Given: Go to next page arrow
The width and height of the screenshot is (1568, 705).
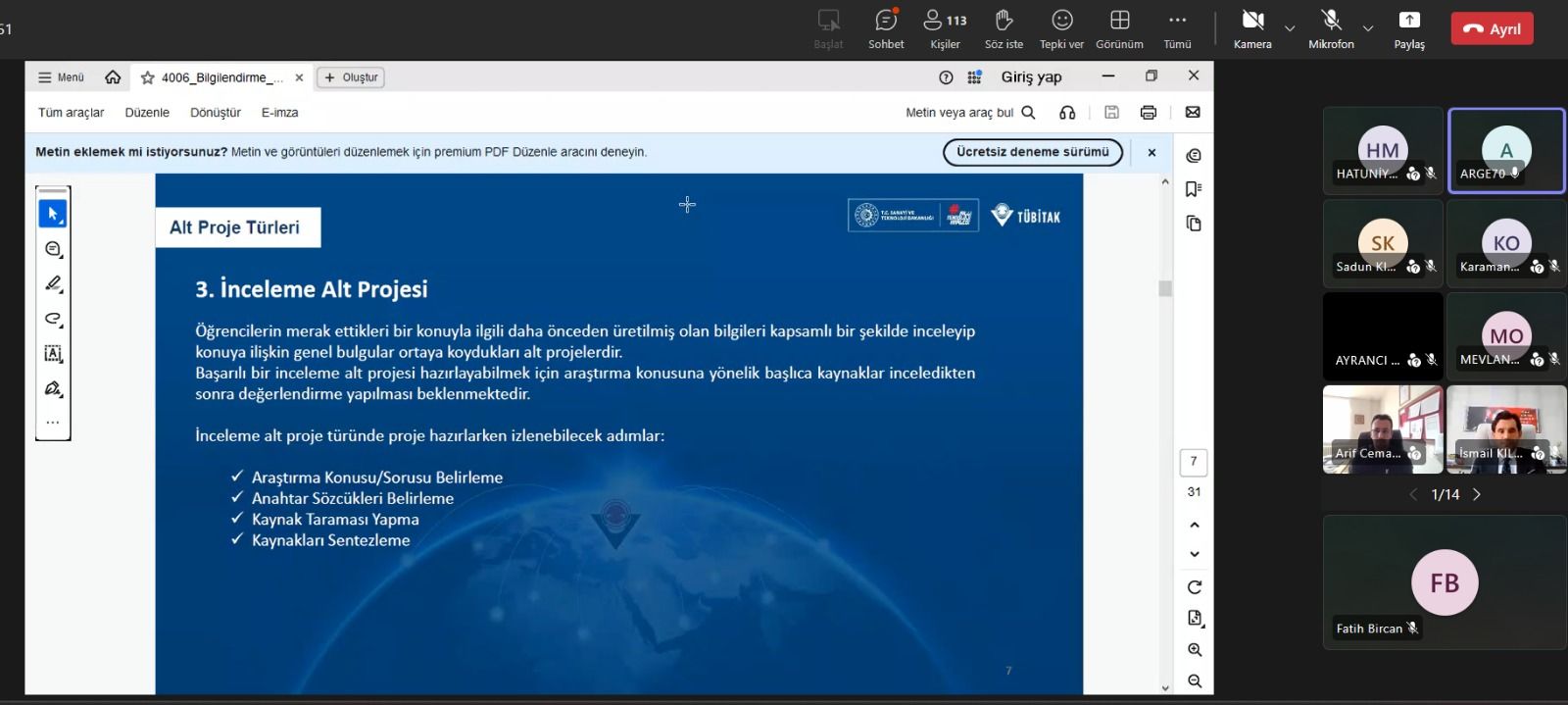Looking at the screenshot, I should (x=1194, y=554).
